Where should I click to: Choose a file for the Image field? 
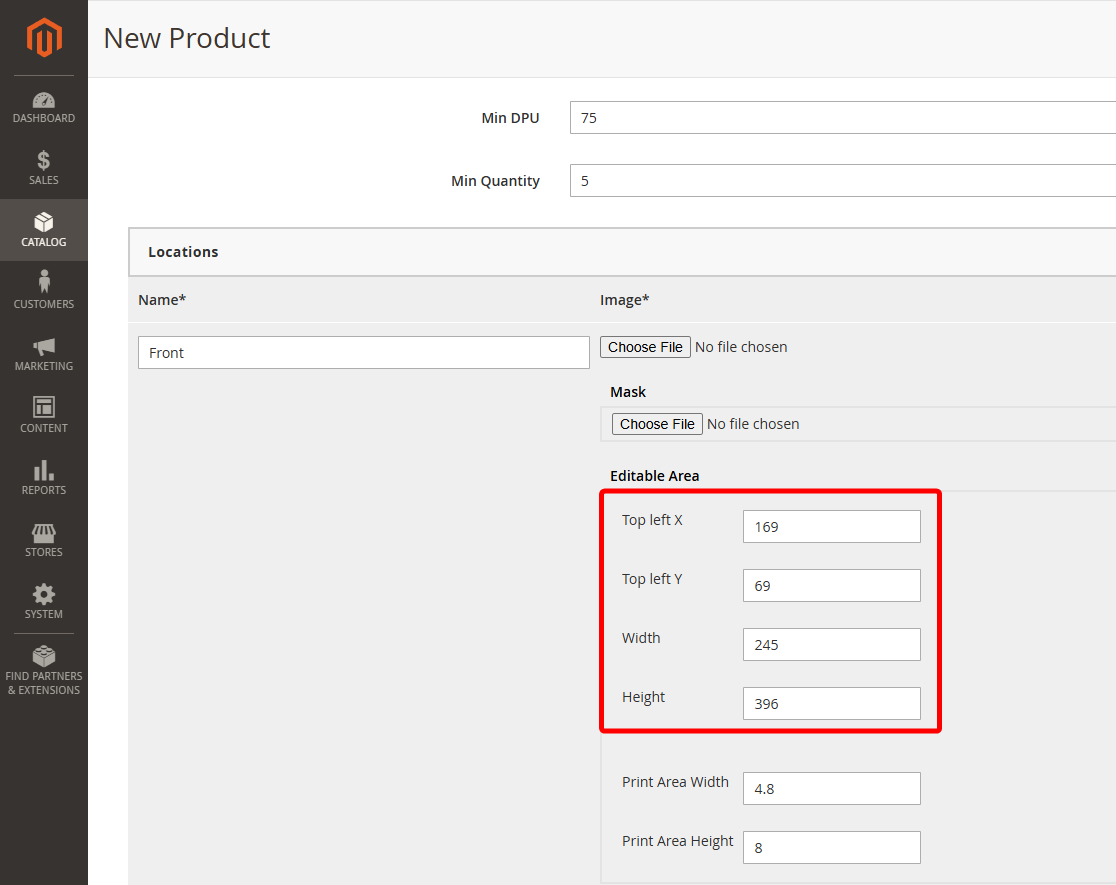(645, 347)
